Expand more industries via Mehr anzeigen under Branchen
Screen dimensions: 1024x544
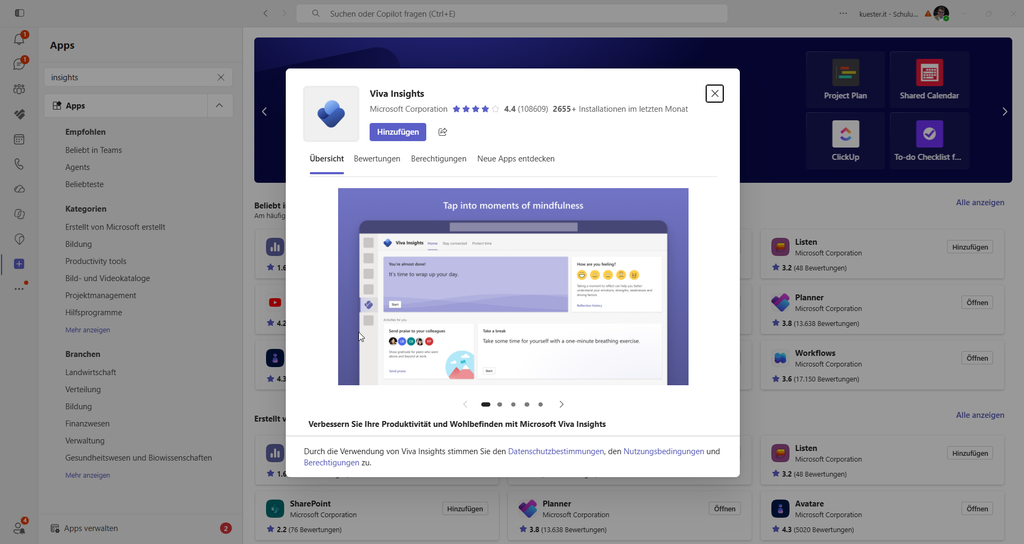88,475
